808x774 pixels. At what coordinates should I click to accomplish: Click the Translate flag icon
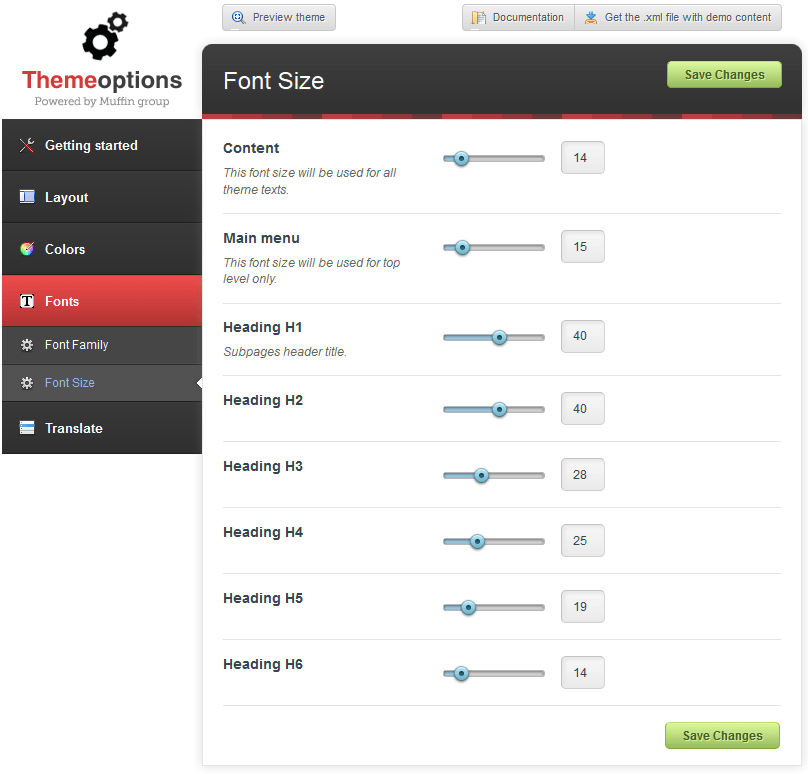(x=27, y=428)
